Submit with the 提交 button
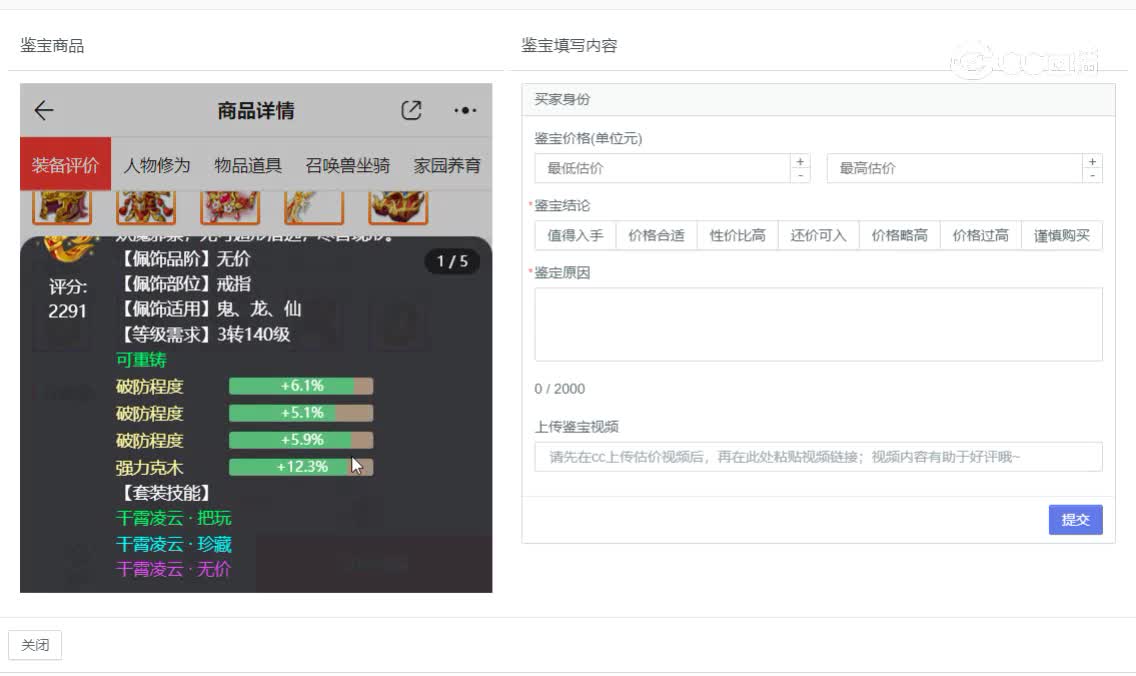Viewport: 1136px width, 676px height. click(1076, 519)
